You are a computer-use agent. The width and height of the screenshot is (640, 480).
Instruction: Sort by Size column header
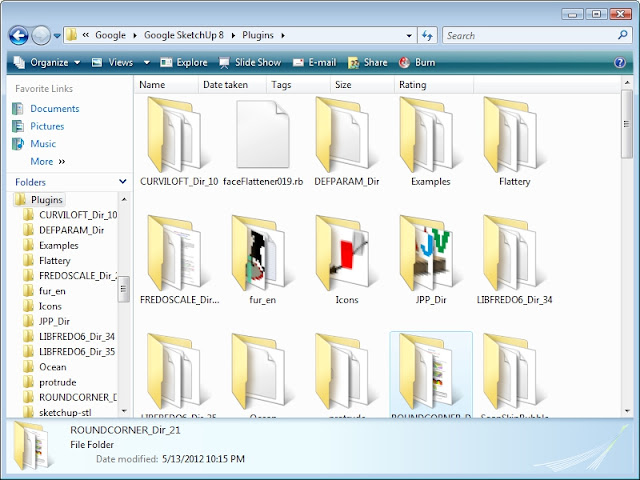[362, 85]
